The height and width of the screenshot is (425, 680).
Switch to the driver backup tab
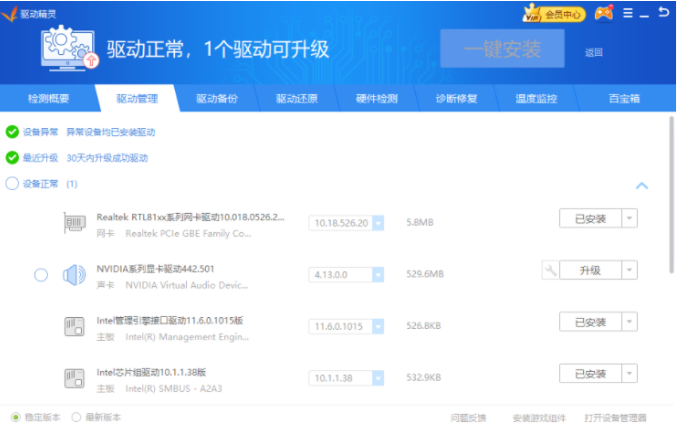click(x=217, y=99)
